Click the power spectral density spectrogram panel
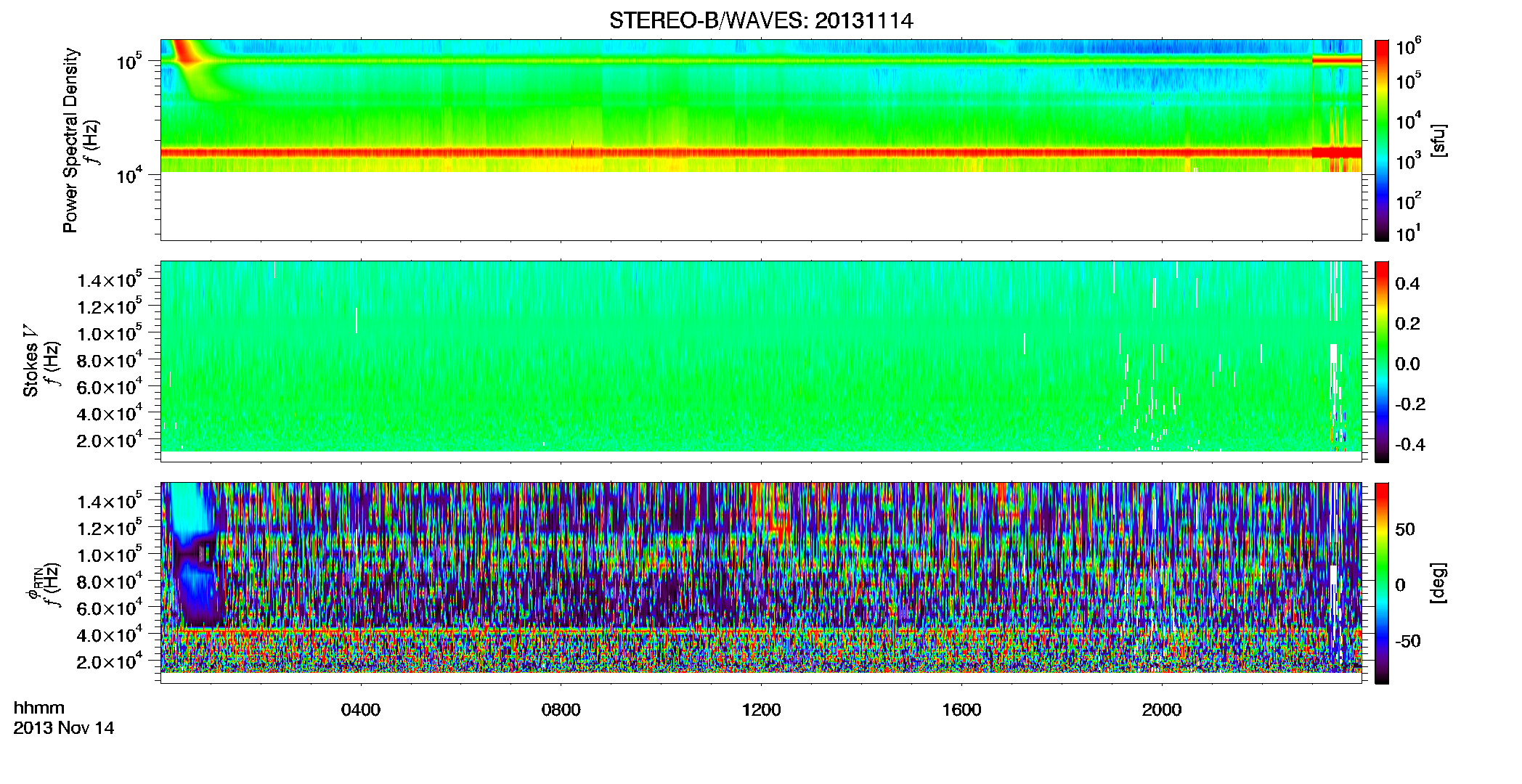1522x784 pixels. [x=761, y=140]
